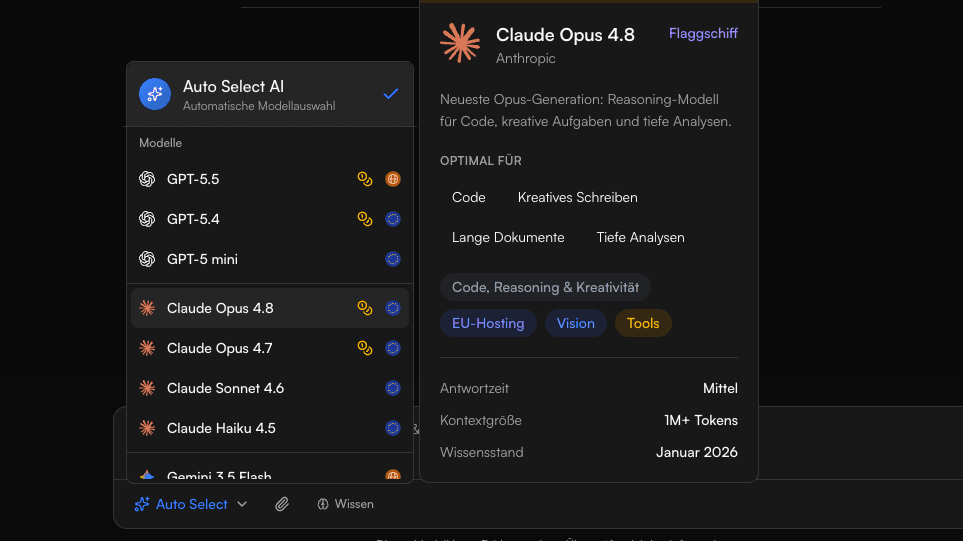963x541 pixels.
Task: Open the Auto Select model dropdown
Action: click(x=191, y=504)
